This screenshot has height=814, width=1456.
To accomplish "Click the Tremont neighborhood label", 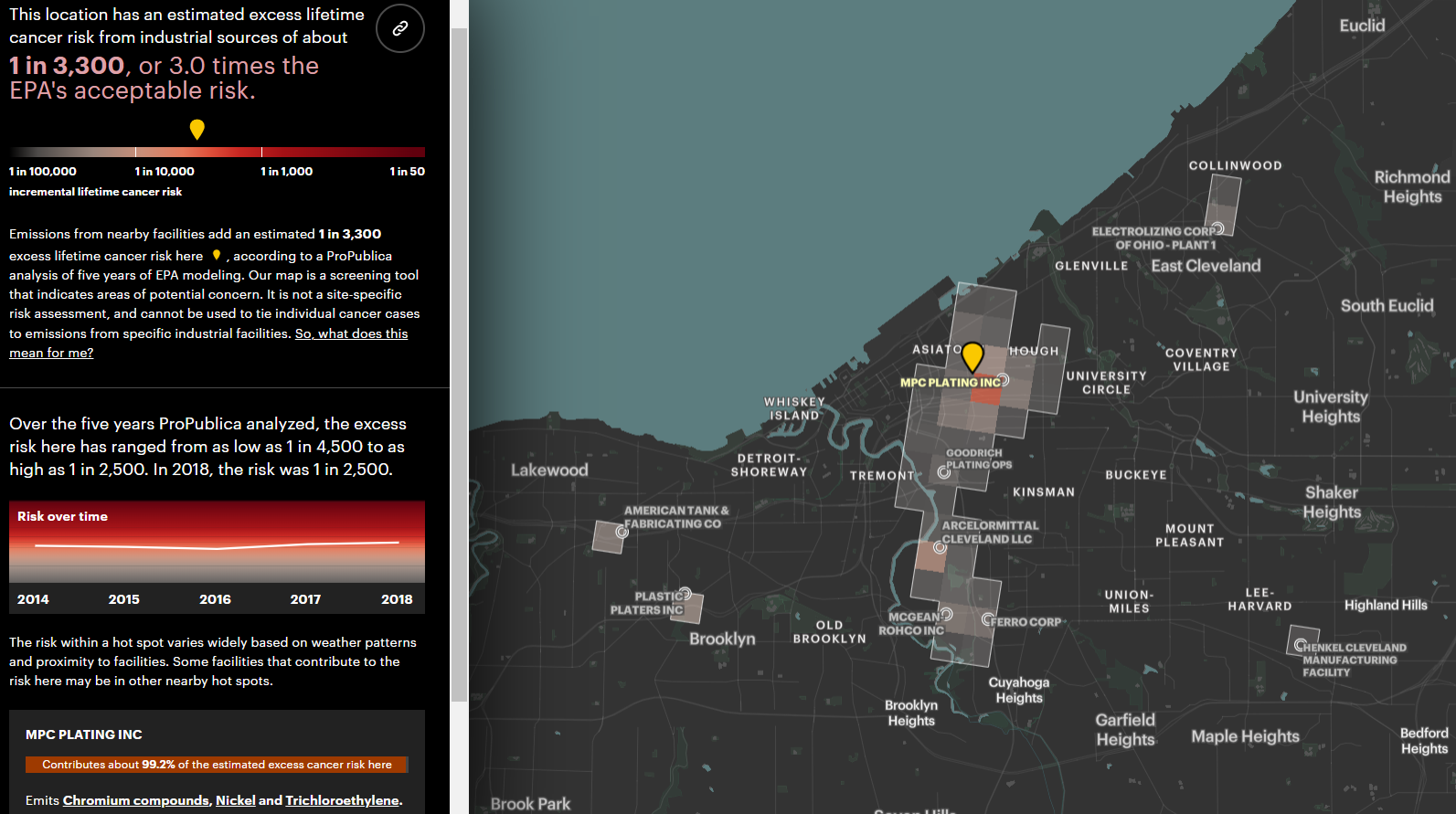I will [x=882, y=475].
